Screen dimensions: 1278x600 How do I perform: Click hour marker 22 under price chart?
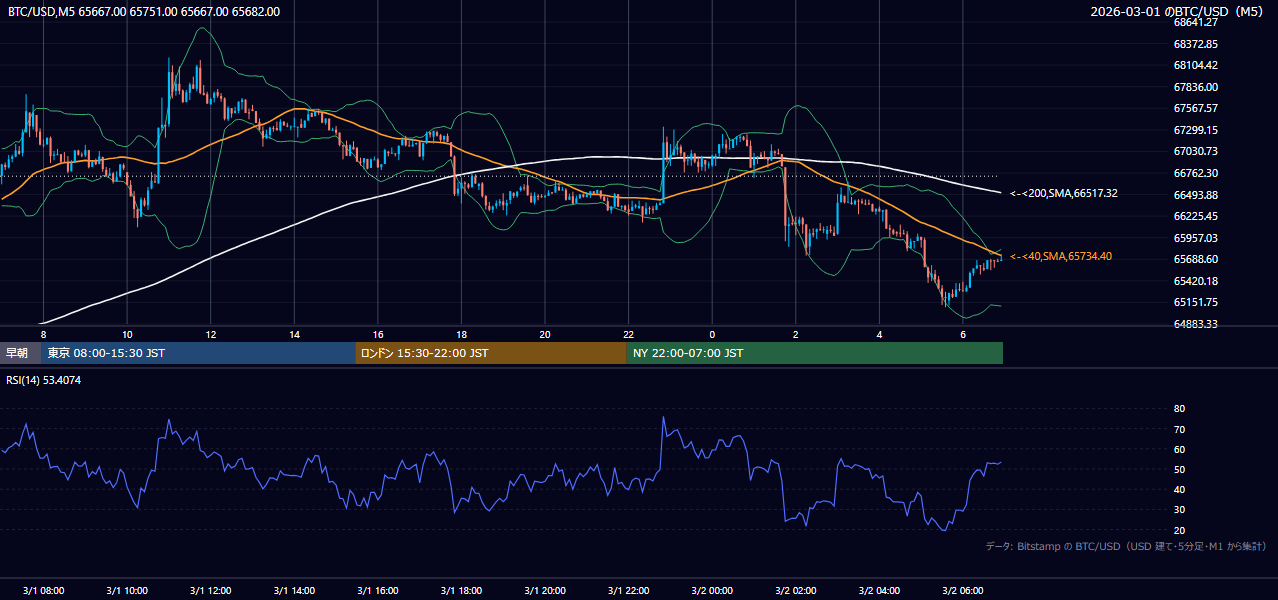[x=629, y=334]
